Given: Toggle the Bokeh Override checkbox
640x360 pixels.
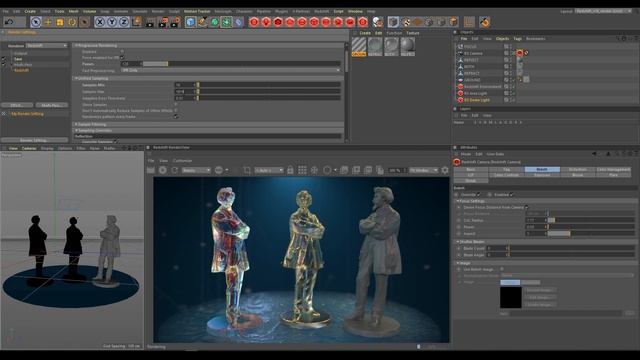Looking at the screenshot, I should 479,195.
